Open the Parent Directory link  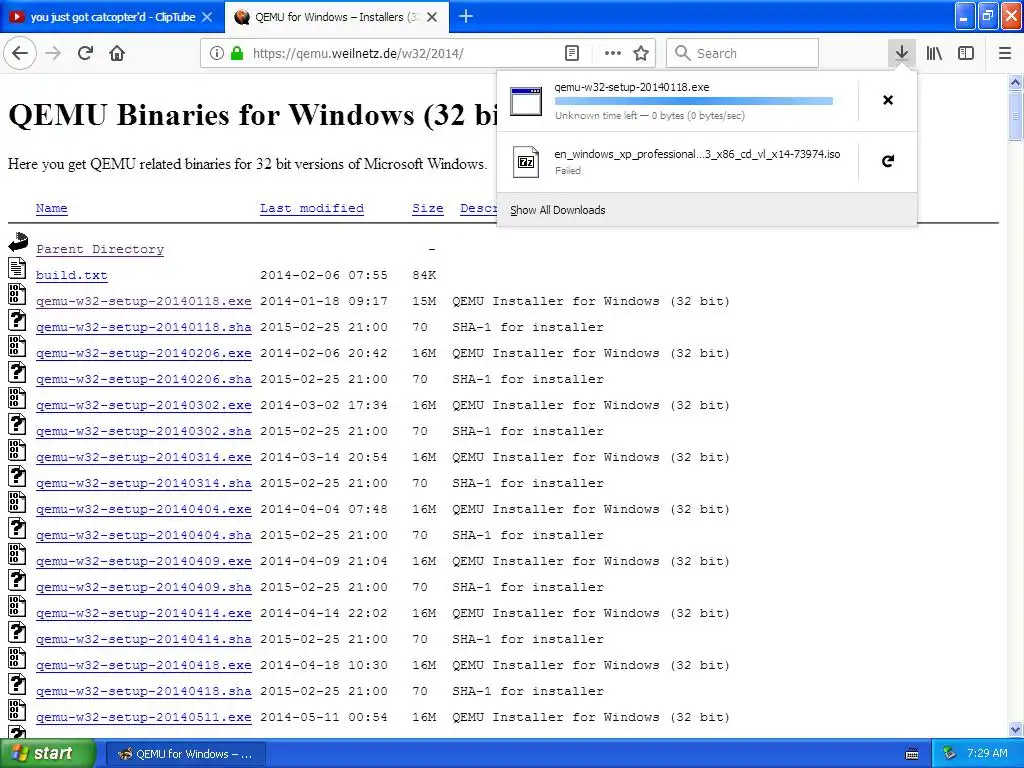coord(100,249)
